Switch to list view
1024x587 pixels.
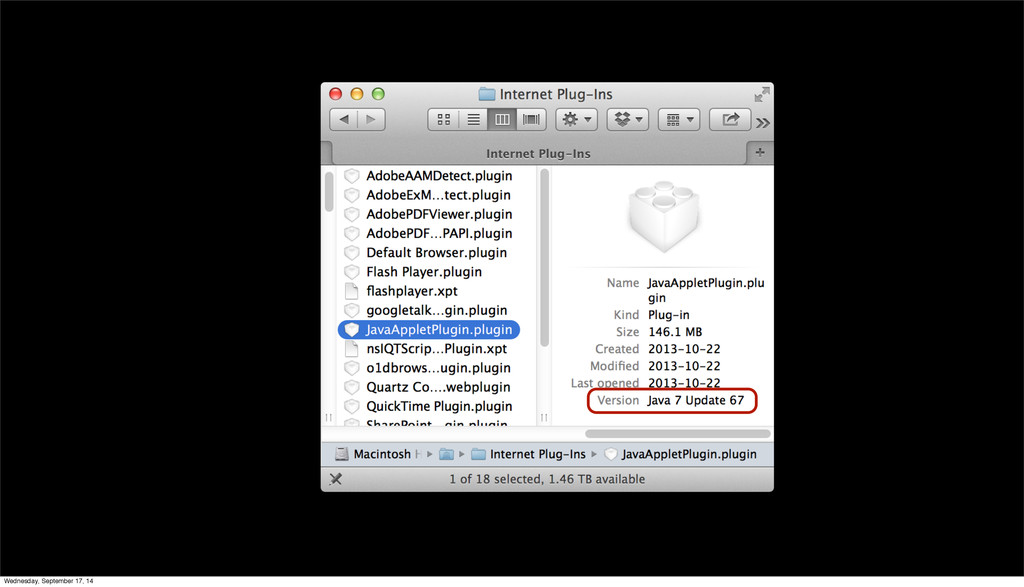click(473, 119)
